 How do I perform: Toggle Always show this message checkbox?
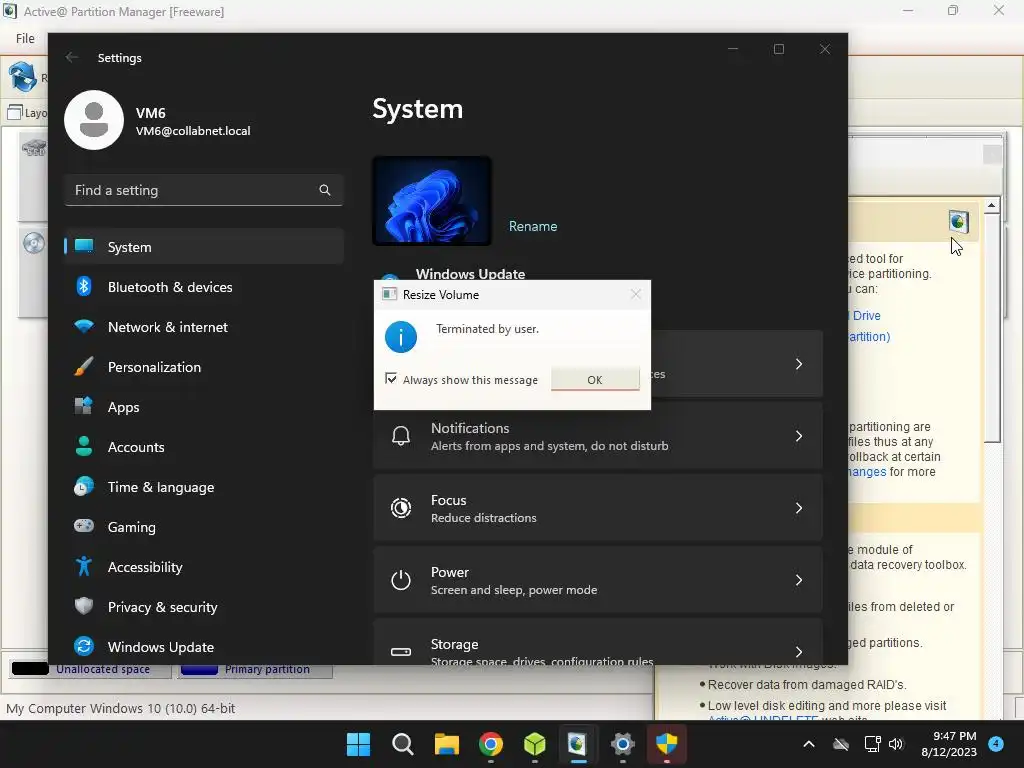tap(391, 379)
